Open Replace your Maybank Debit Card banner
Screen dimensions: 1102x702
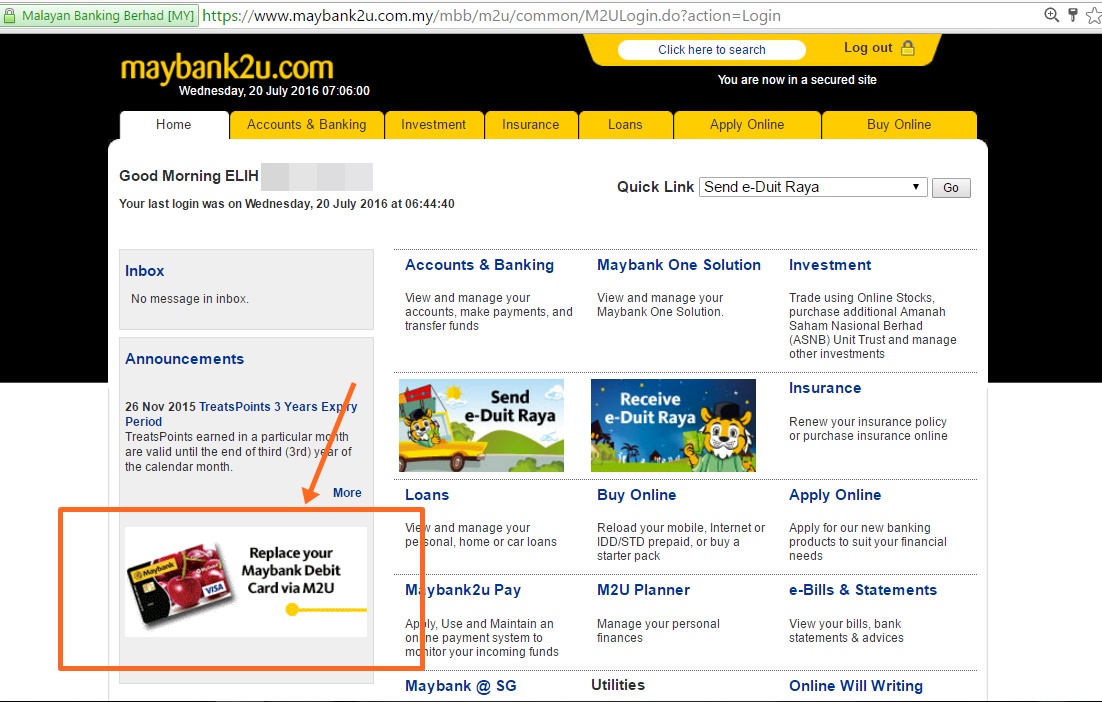(246, 582)
